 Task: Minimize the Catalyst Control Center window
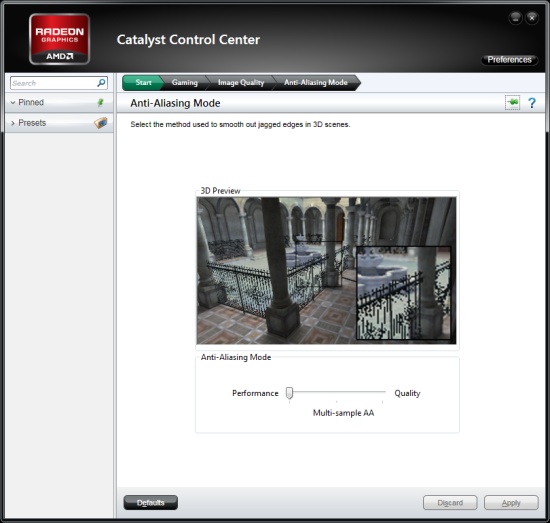point(515,18)
